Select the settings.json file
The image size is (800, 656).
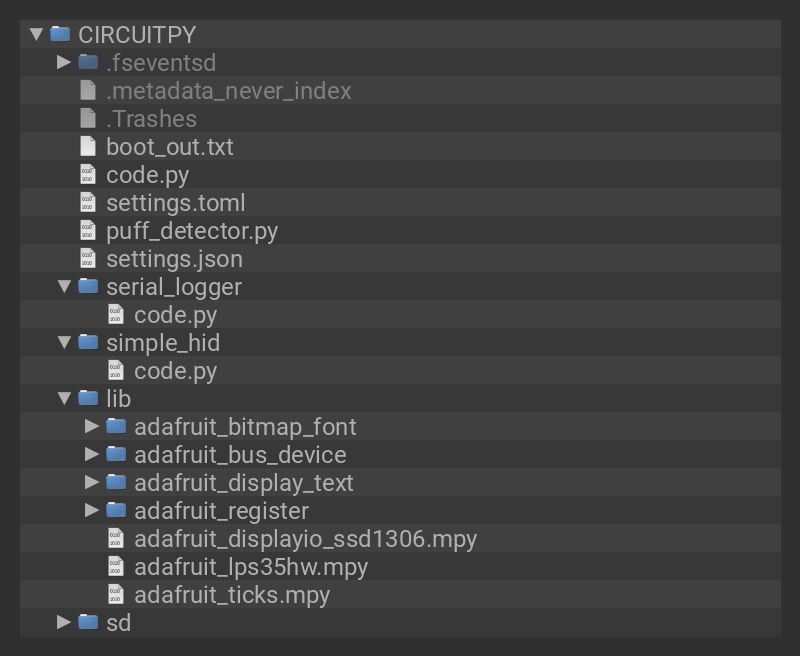175,258
